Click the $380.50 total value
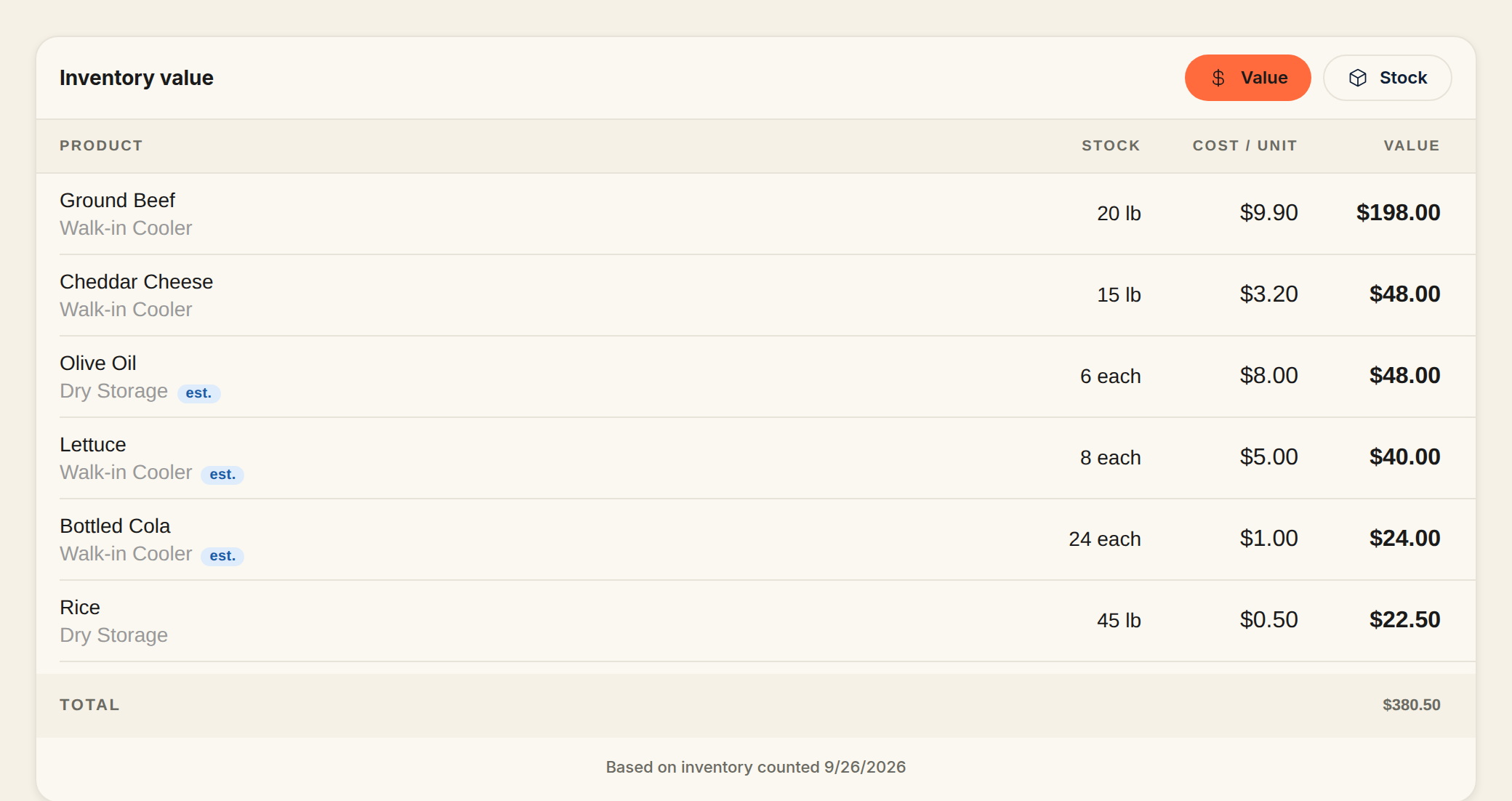The height and width of the screenshot is (801, 1512). tap(1411, 704)
